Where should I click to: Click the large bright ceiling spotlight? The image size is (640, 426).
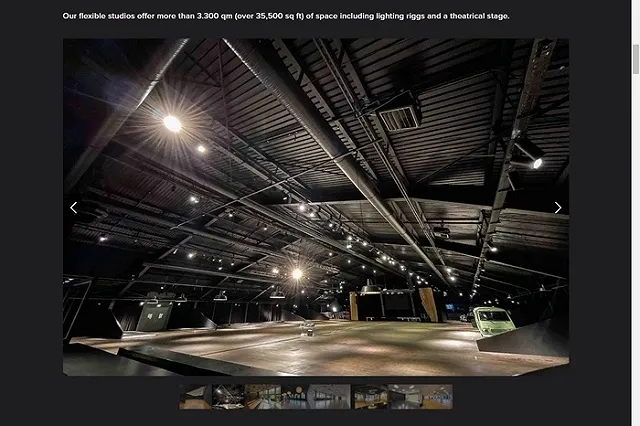[172, 123]
